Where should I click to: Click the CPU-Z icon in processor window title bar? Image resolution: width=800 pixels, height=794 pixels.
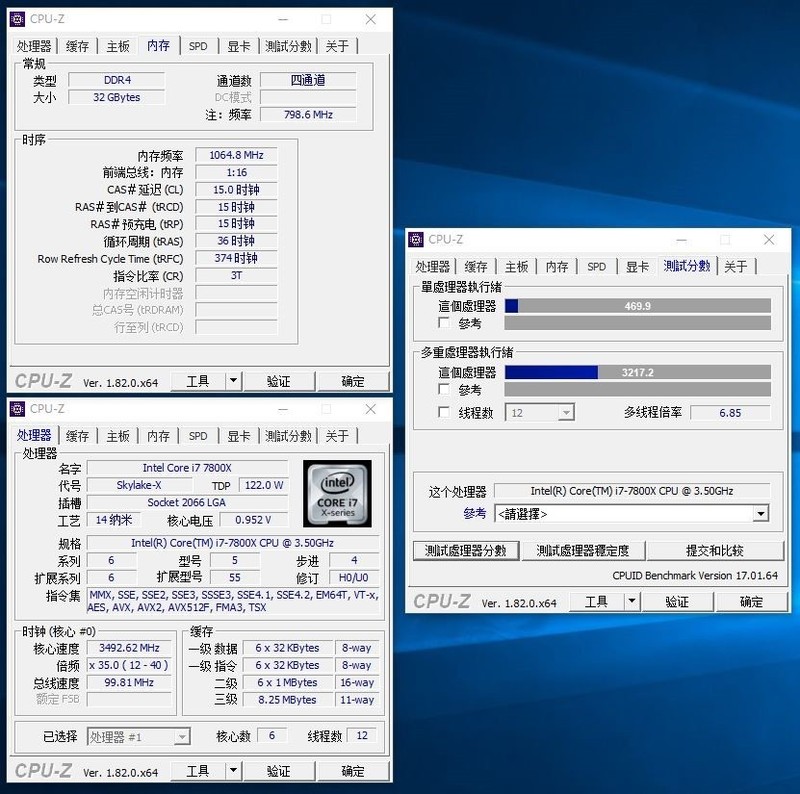click(x=19, y=409)
